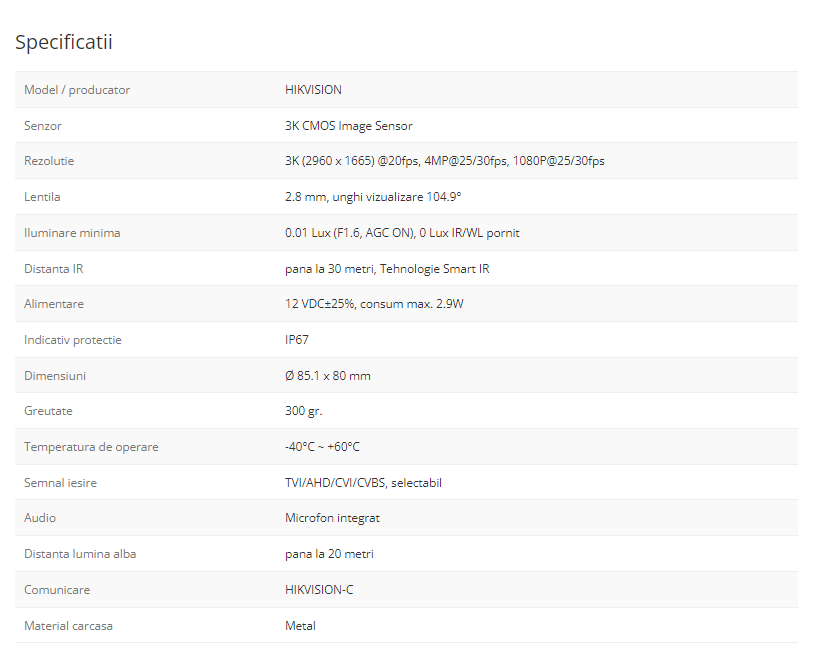Click the Lentila row label
This screenshot has height=671, width=813.
point(42,197)
